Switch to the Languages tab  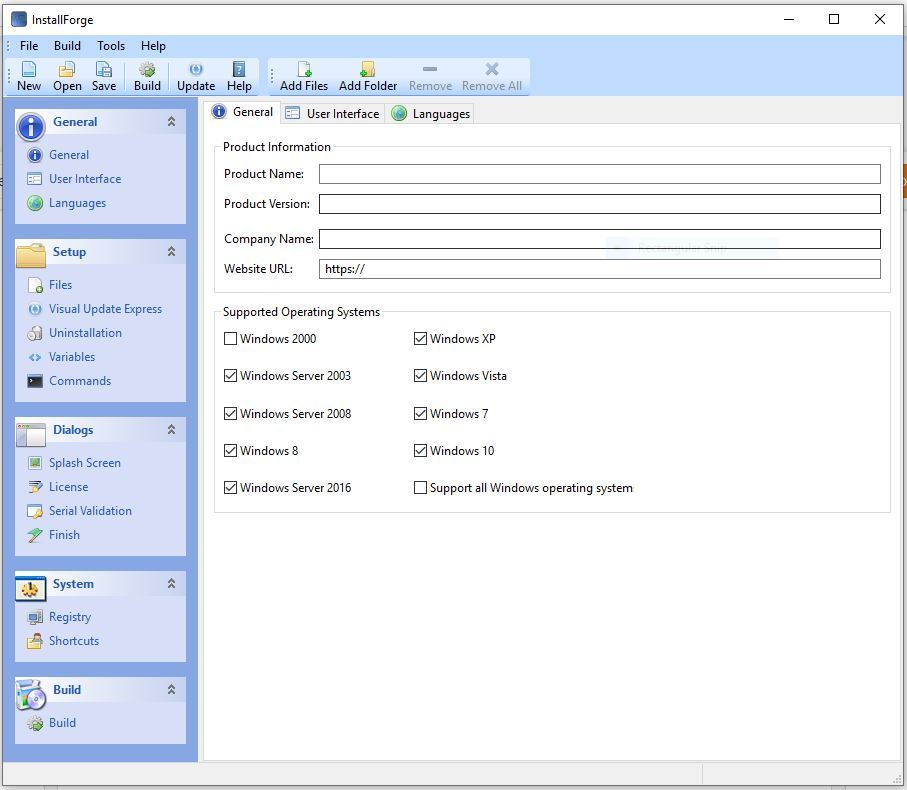(430, 114)
